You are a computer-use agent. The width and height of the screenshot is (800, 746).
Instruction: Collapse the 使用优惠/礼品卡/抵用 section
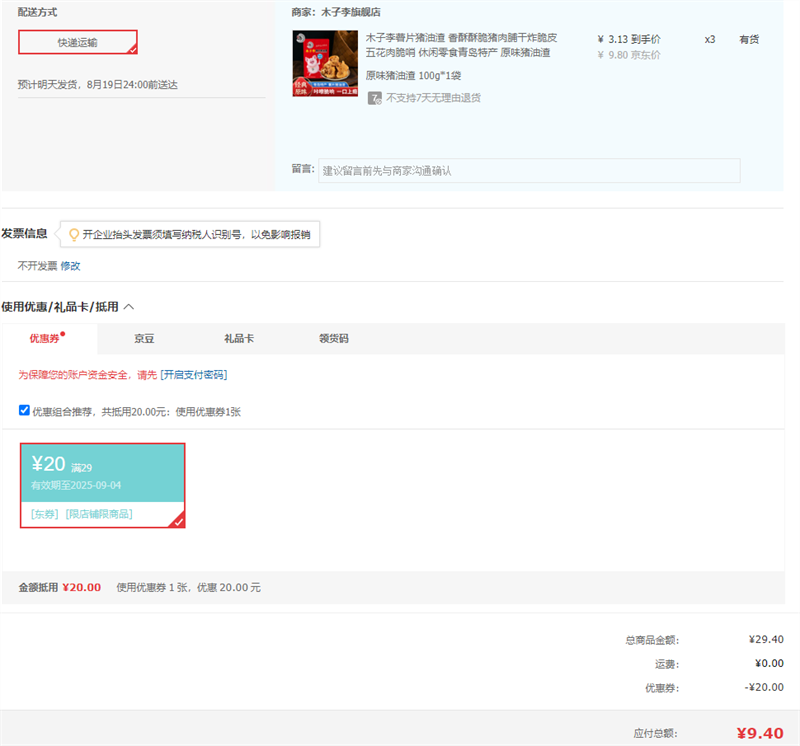click(x=129, y=306)
